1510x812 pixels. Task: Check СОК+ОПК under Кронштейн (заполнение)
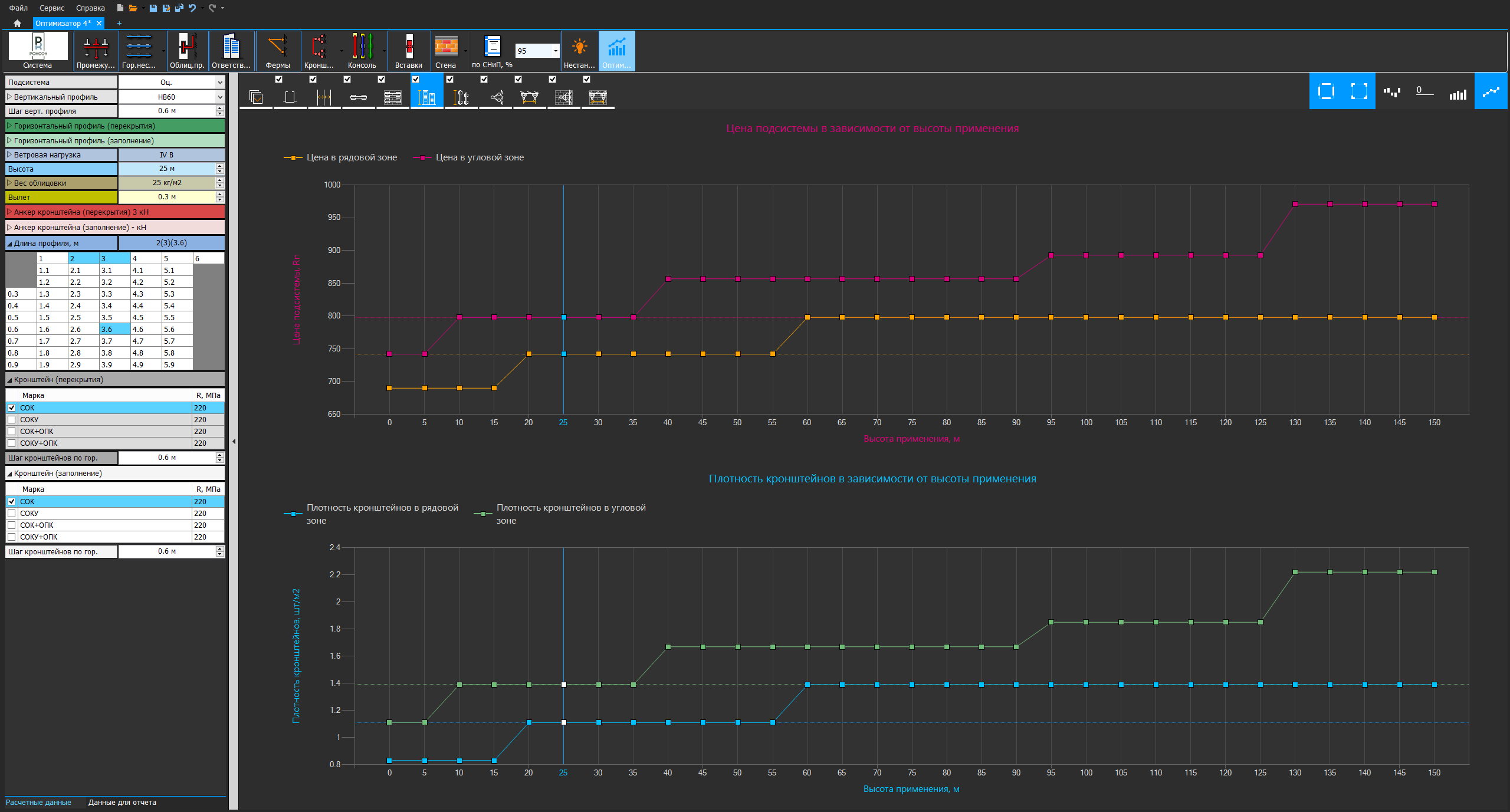12,525
